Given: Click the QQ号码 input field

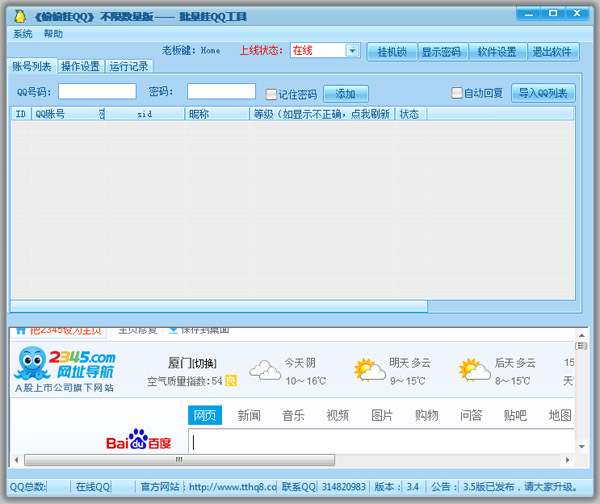Looking at the screenshot, I should [x=97, y=91].
